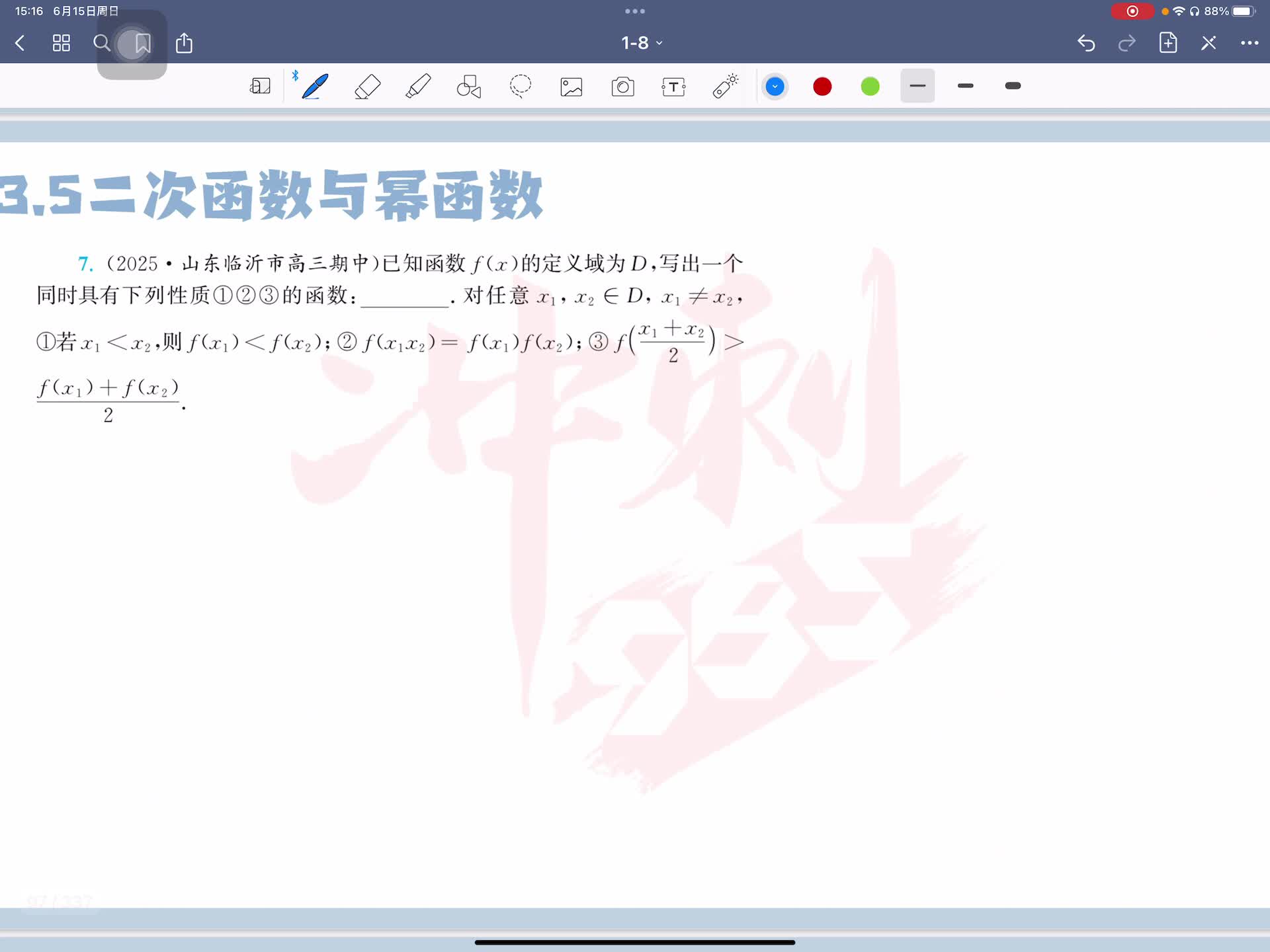Select the Pen tool
This screenshot has height=952, width=1270.
(315, 87)
